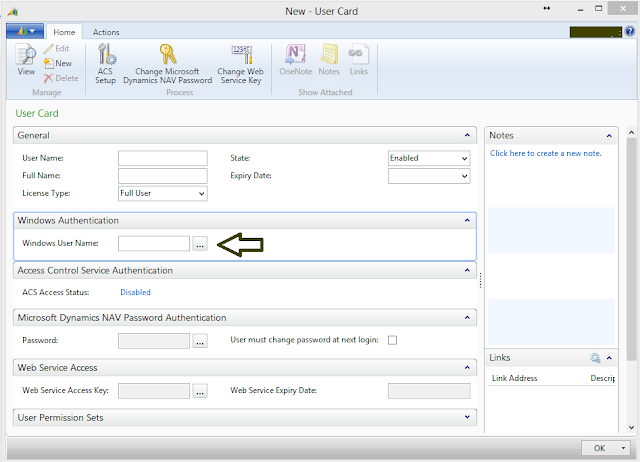Collapse the Windows Authentication FastTab
This screenshot has width=640, height=462.
tap(467, 220)
